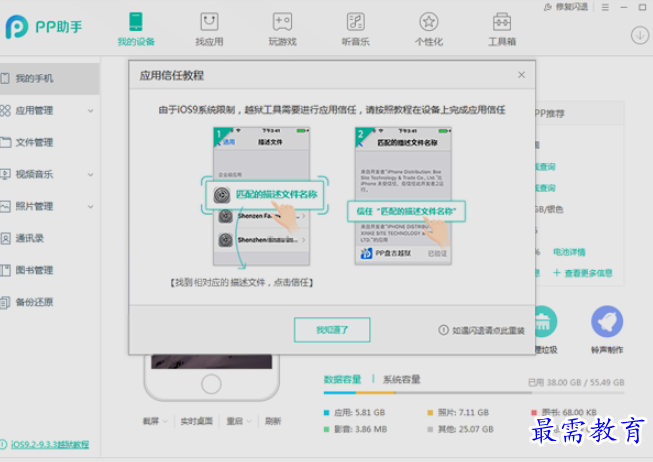
Task: Click step 2 tutorial phone image
Action: coord(403,196)
